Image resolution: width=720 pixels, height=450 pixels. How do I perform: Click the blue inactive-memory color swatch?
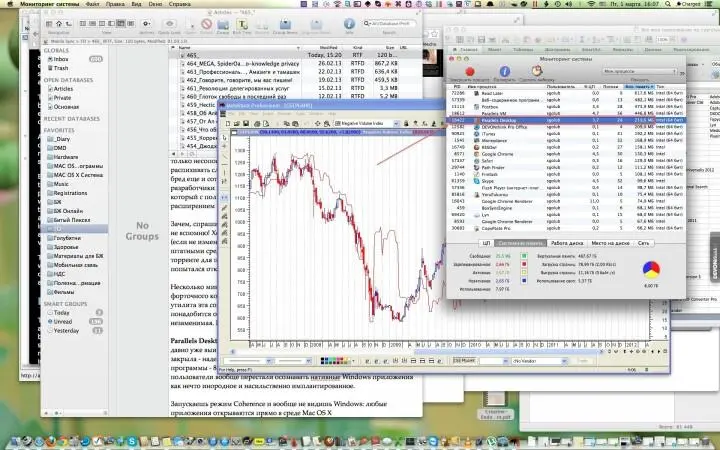(x=524, y=281)
